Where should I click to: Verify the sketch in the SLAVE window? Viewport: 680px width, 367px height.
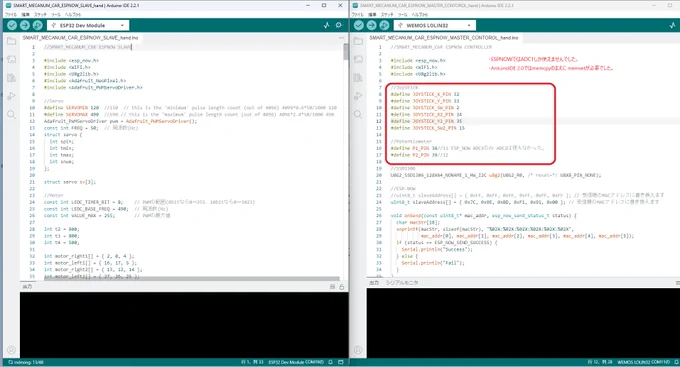tap(12, 25)
